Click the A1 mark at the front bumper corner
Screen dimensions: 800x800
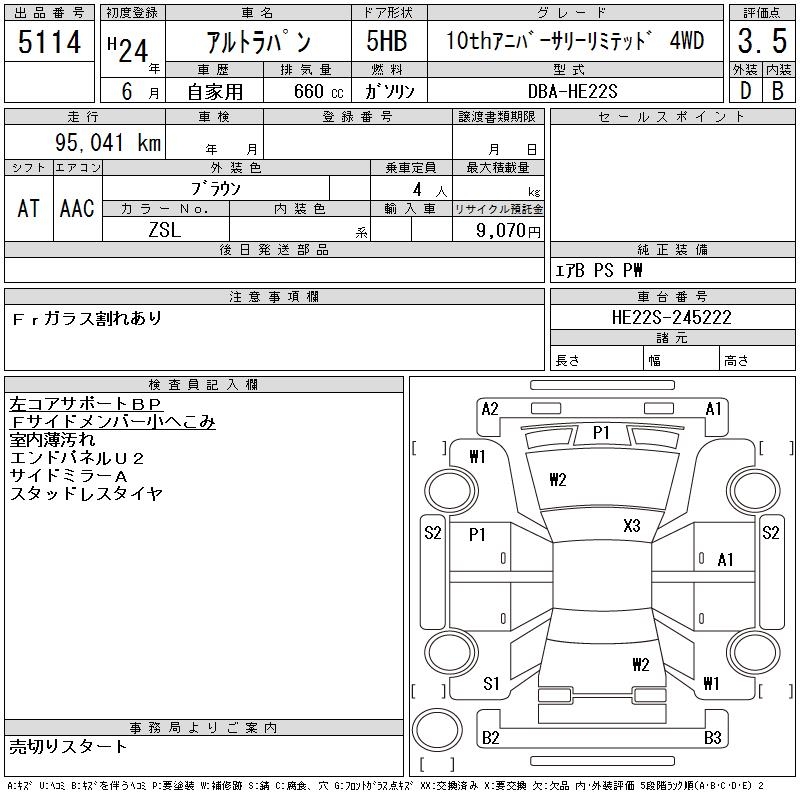point(713,409)
